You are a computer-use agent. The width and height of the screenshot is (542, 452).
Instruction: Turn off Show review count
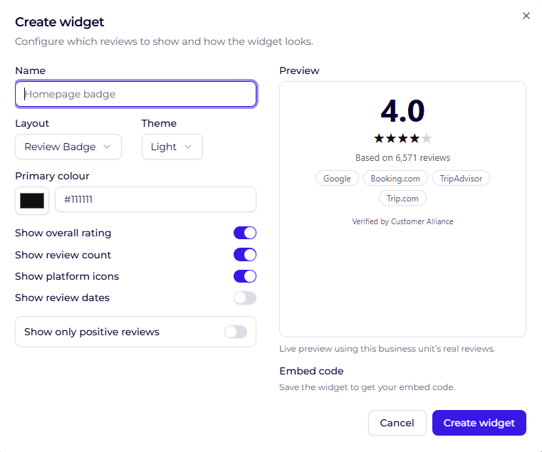coord(245,255)
